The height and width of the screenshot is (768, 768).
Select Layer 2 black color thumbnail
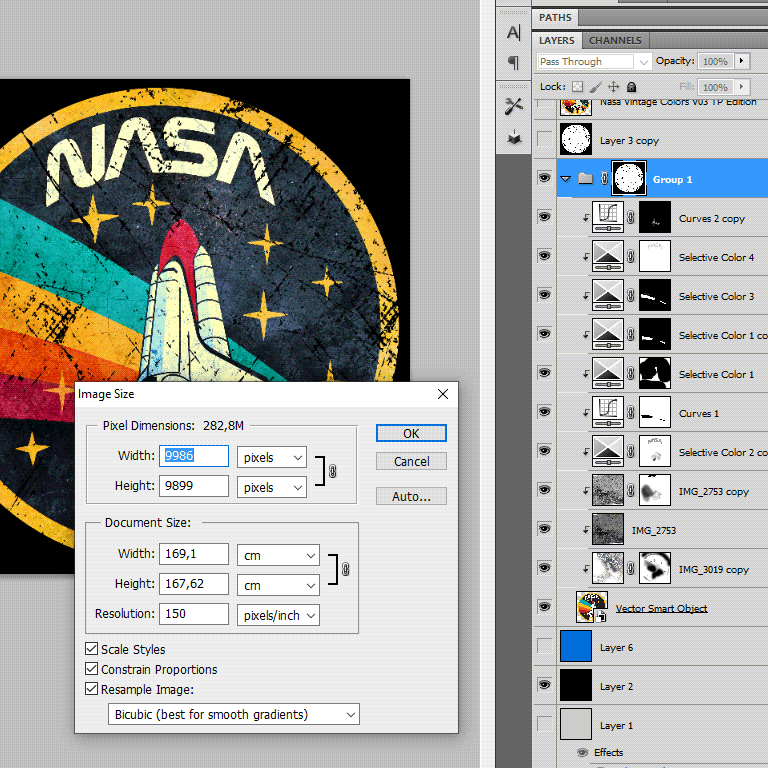[576, 685]
